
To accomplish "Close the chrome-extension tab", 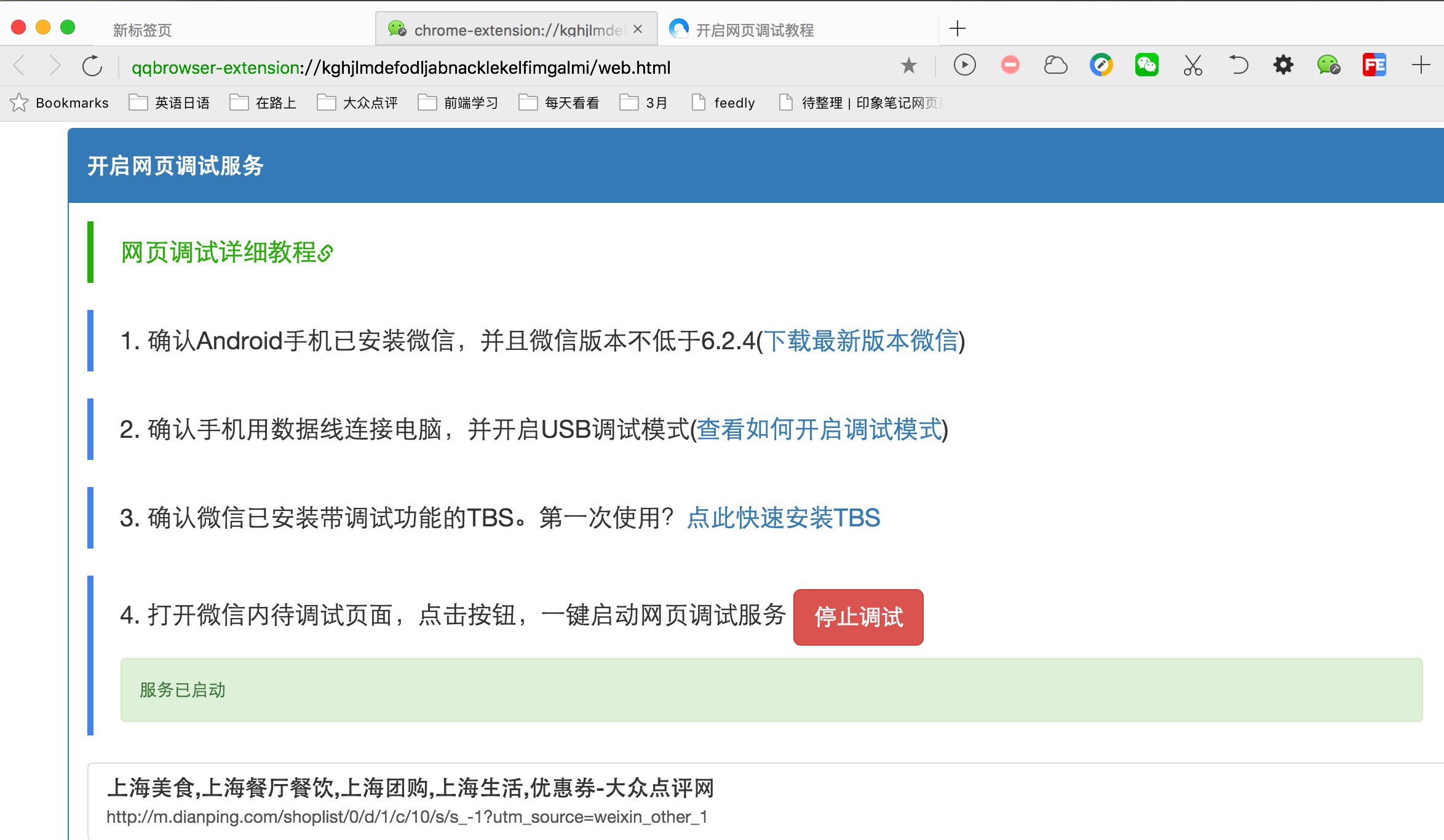I will [638, 30].
